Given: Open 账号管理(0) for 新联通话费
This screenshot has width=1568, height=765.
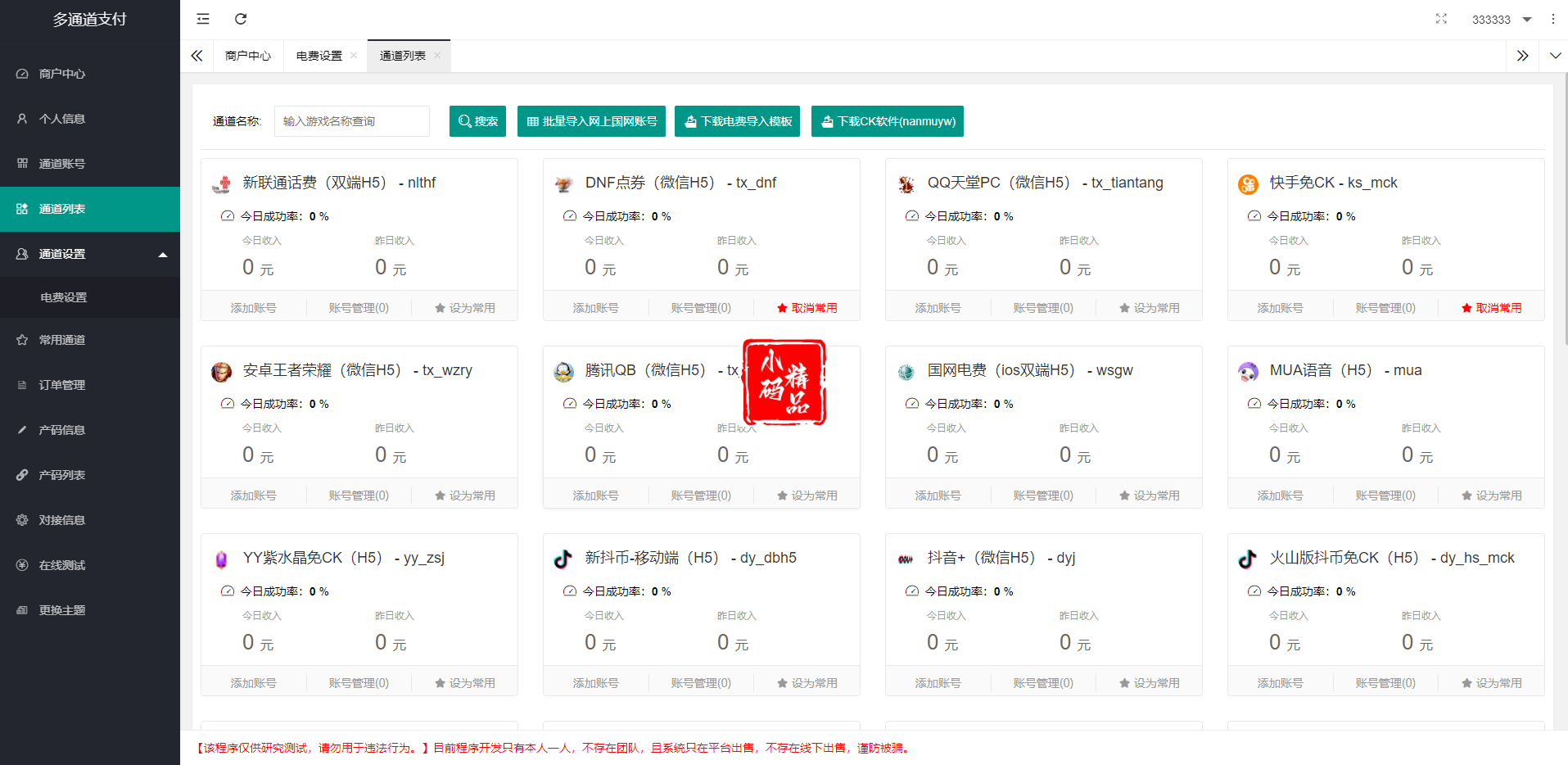Looking at the screenshot, I should click(359, 308).
